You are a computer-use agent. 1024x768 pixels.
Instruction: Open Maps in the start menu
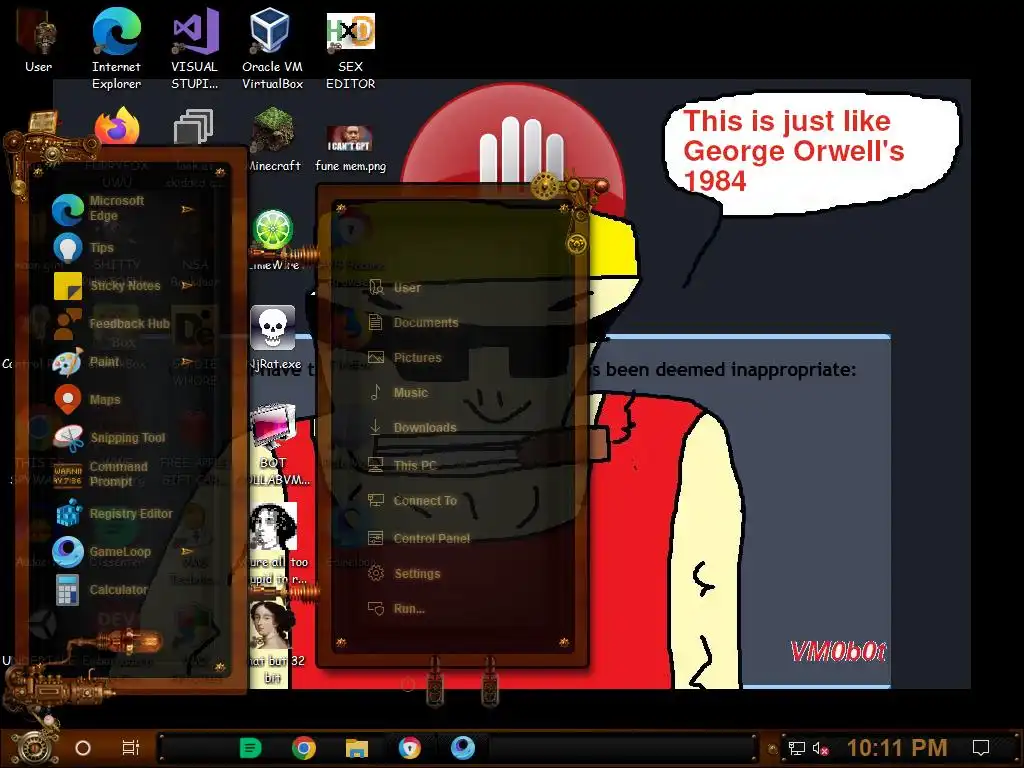tap(86, 400)
